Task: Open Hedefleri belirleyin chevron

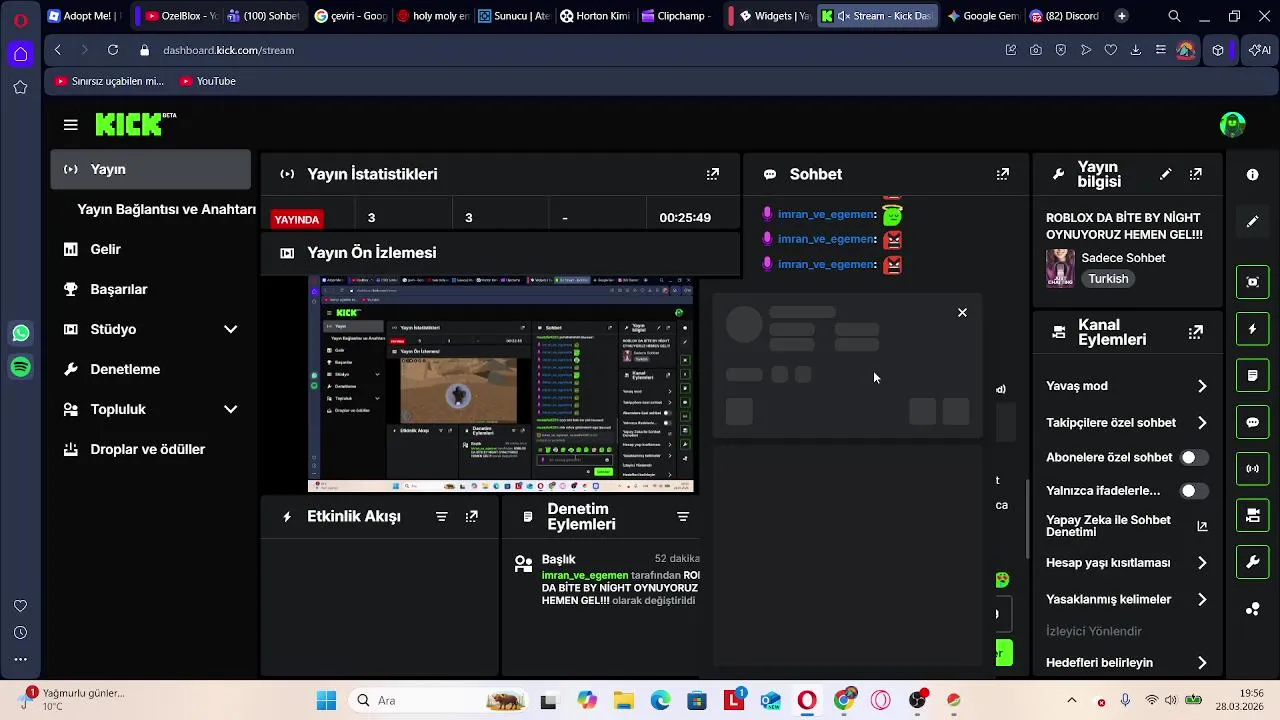Action: pos(1202,663)
